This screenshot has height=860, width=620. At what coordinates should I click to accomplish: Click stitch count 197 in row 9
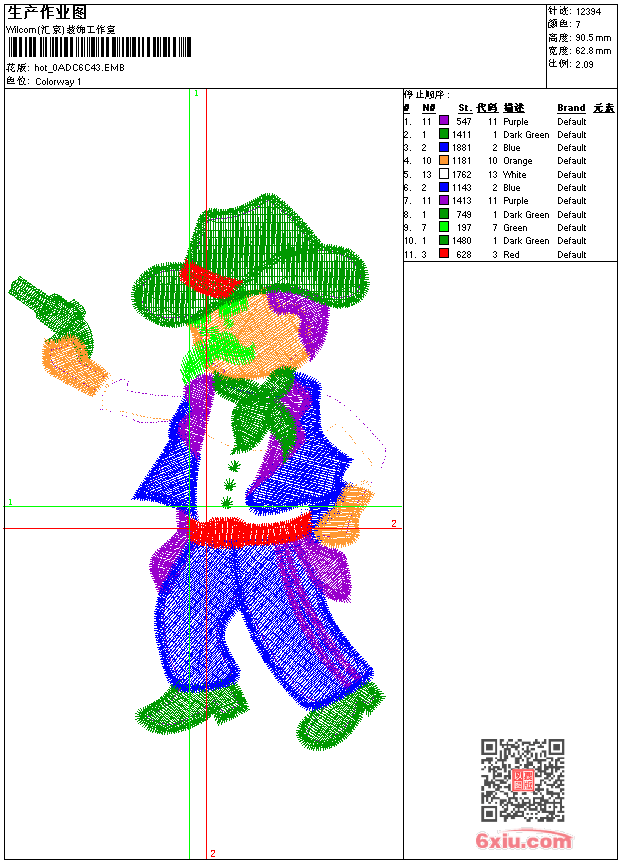click(464, 228)
